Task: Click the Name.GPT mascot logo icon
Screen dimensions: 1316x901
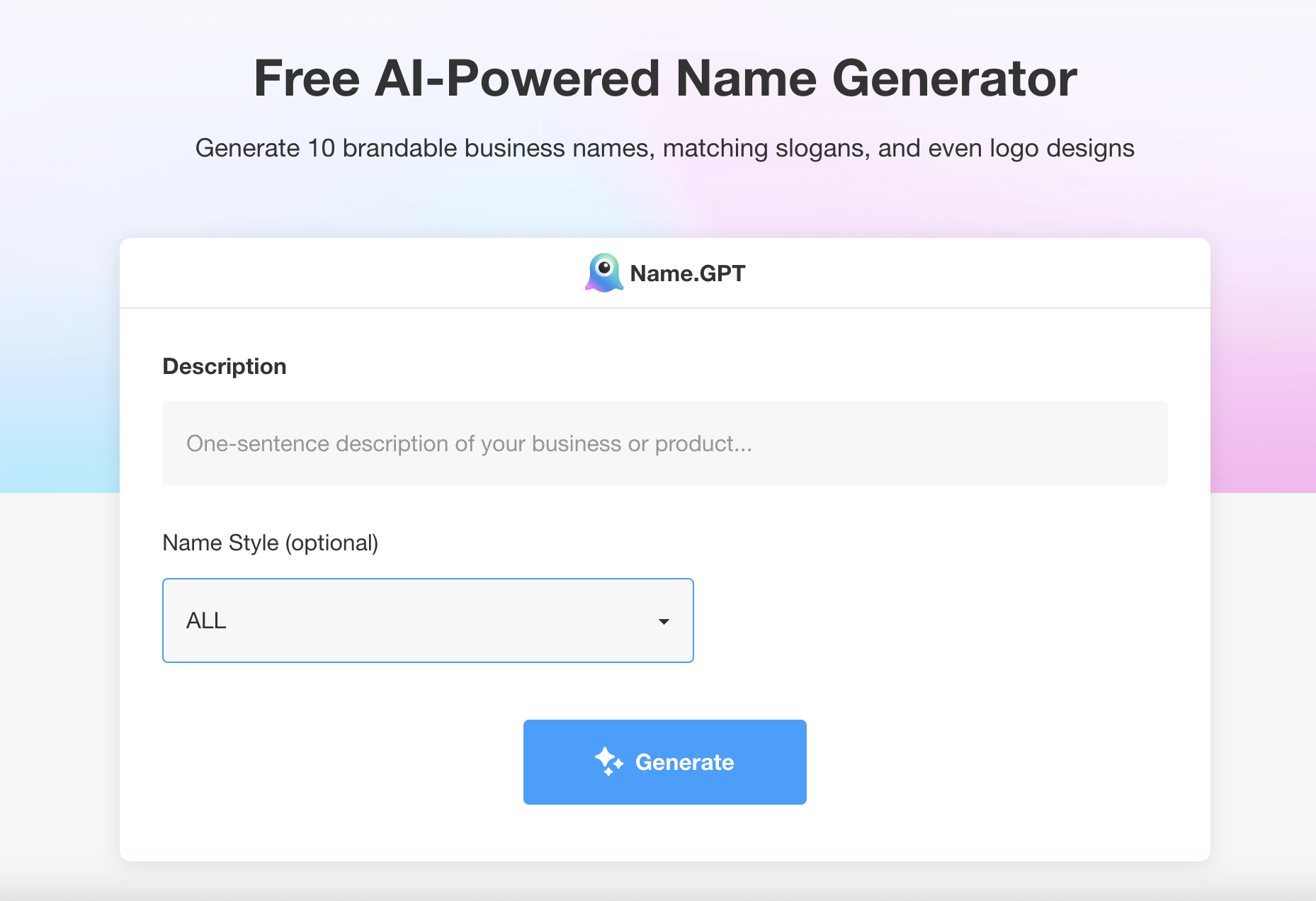Action: click(604, 273)
